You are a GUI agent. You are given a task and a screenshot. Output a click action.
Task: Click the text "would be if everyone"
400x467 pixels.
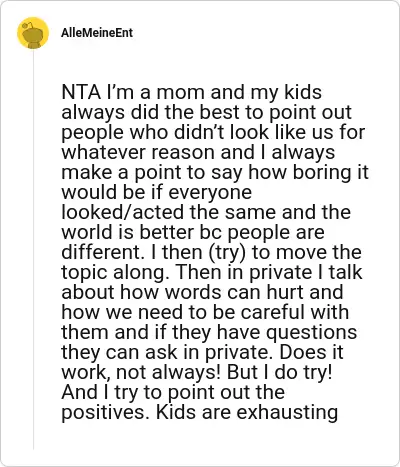tap(157, 192)
